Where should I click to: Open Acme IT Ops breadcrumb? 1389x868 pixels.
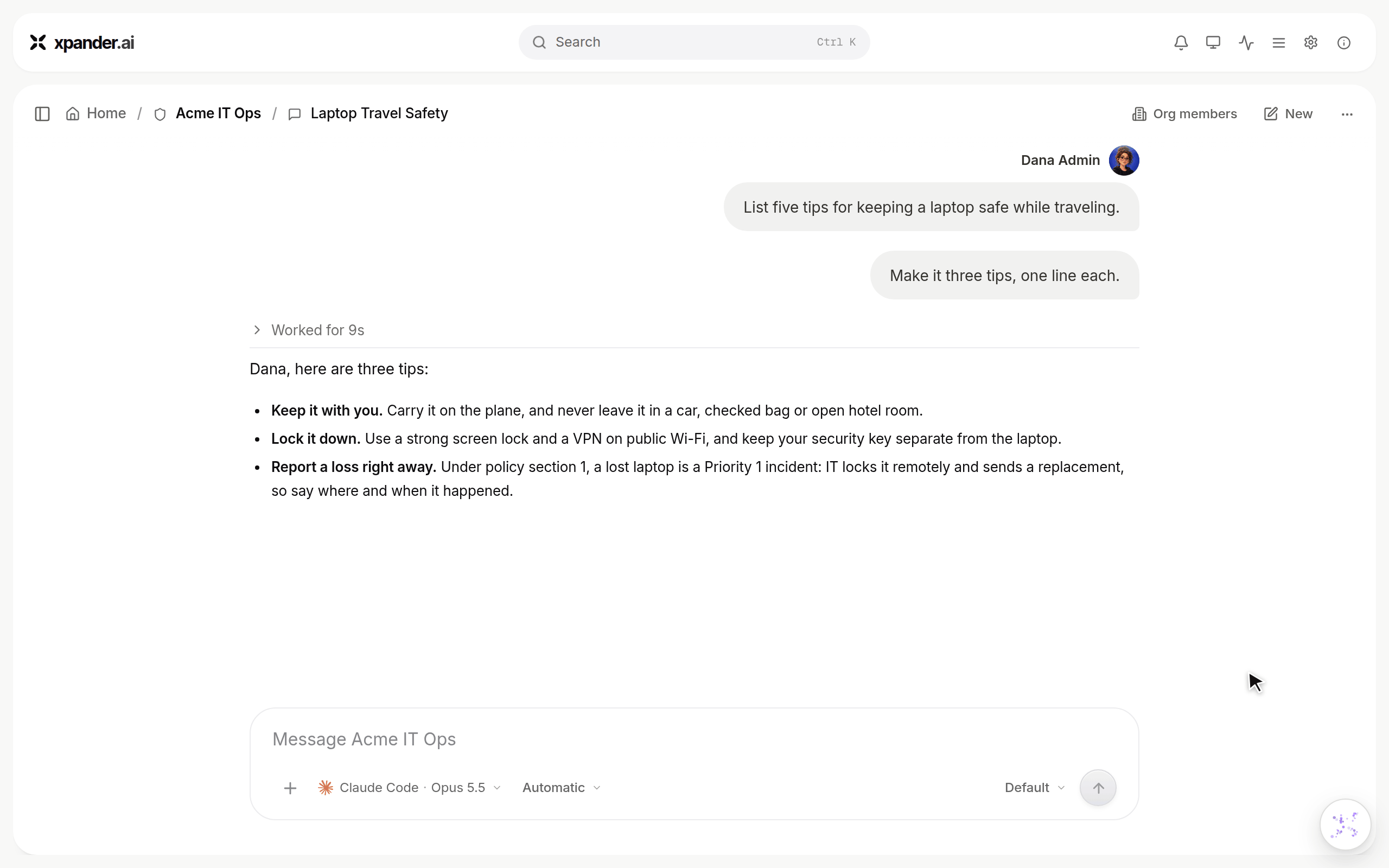pyautogui.click(x=207, y=114)
